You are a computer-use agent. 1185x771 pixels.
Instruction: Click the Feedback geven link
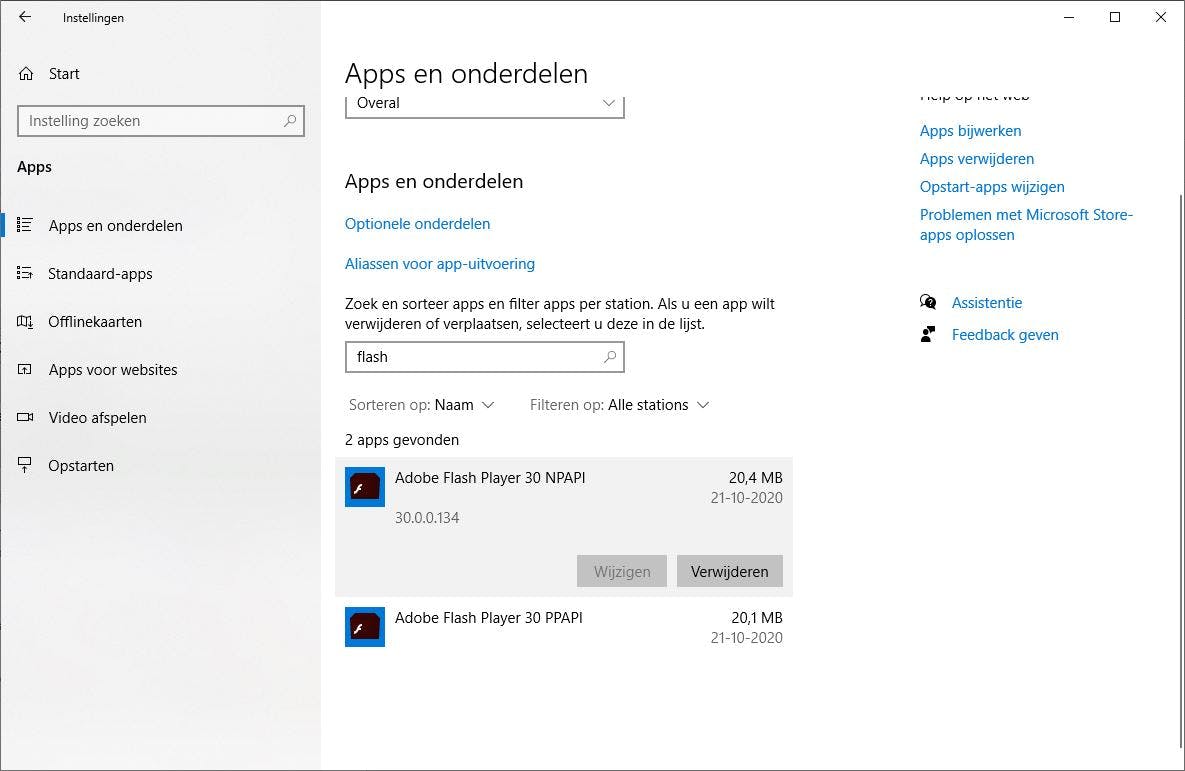point(1004,335)
